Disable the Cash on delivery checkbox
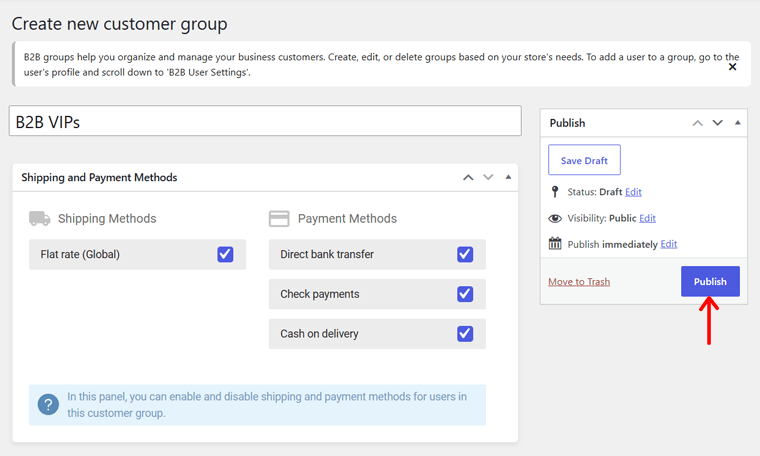 tap(465, 334)
